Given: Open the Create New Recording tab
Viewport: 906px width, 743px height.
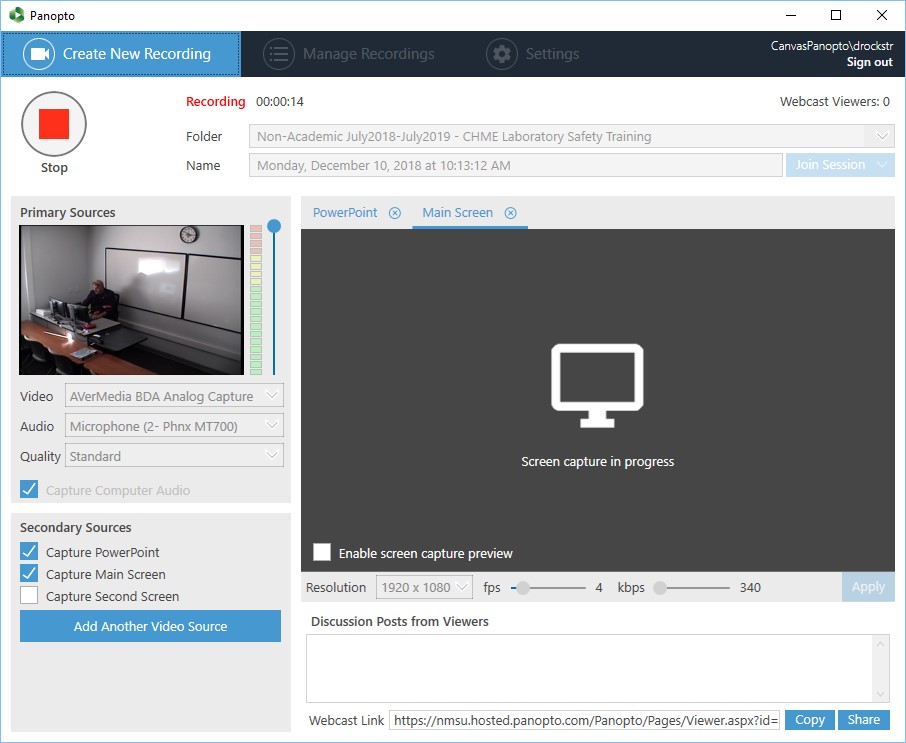Looking at the screenshot, I should click(x=121, y=54).
